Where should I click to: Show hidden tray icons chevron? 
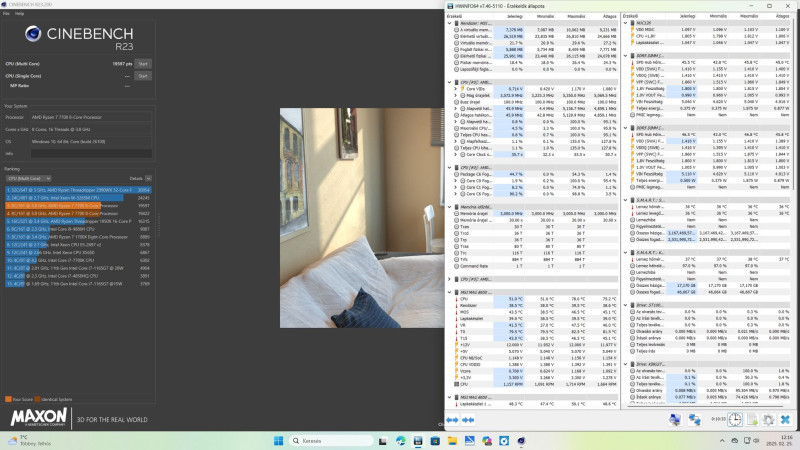[x=722, y=441]
